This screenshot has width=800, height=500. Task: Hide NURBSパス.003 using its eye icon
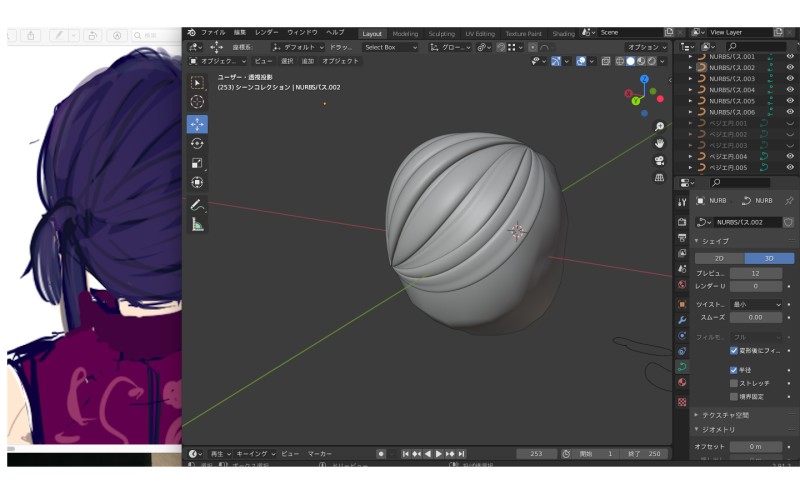(790, 79)
